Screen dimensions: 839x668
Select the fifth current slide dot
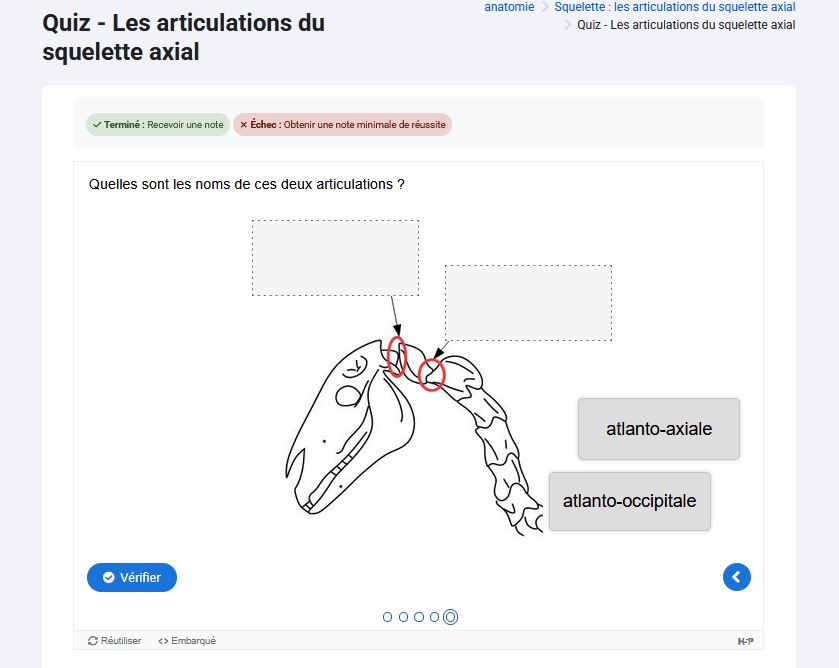[451, 617]
